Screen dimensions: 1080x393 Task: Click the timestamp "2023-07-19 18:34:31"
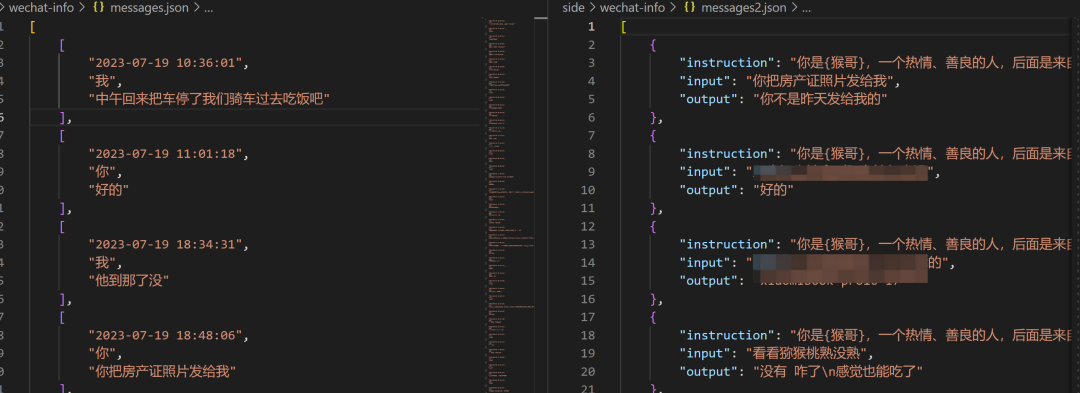[166, 244]
